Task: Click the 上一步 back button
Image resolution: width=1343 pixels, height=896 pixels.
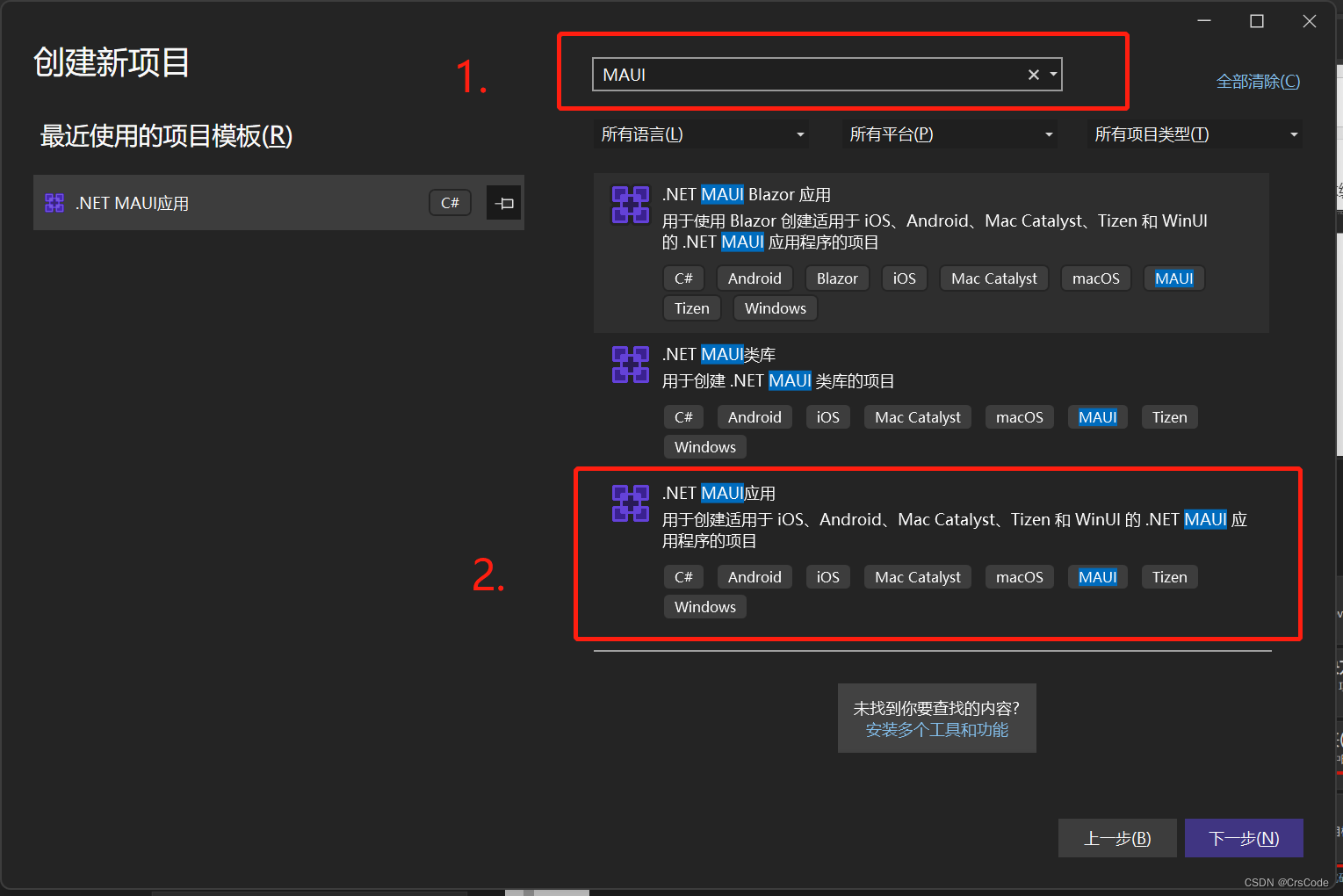Action: [1117, 838]
